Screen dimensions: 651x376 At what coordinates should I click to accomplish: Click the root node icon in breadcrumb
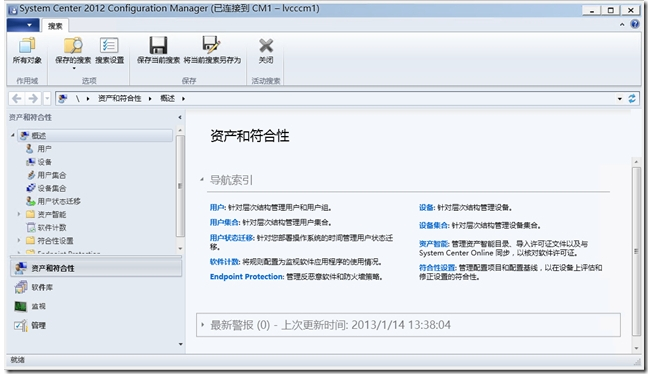(x=63, y=98)
